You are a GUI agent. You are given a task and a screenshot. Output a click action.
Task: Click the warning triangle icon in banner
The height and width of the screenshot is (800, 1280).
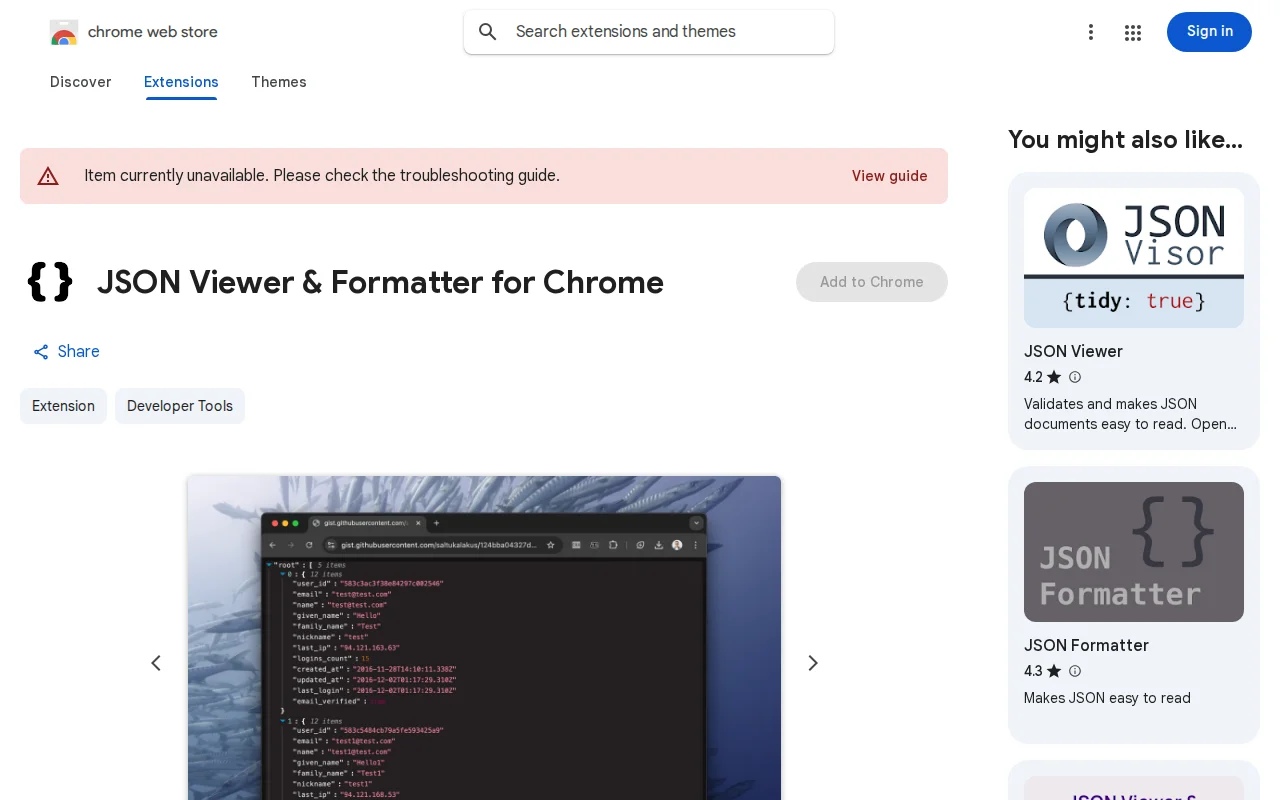pyautogui.click(x=48, y=176)
